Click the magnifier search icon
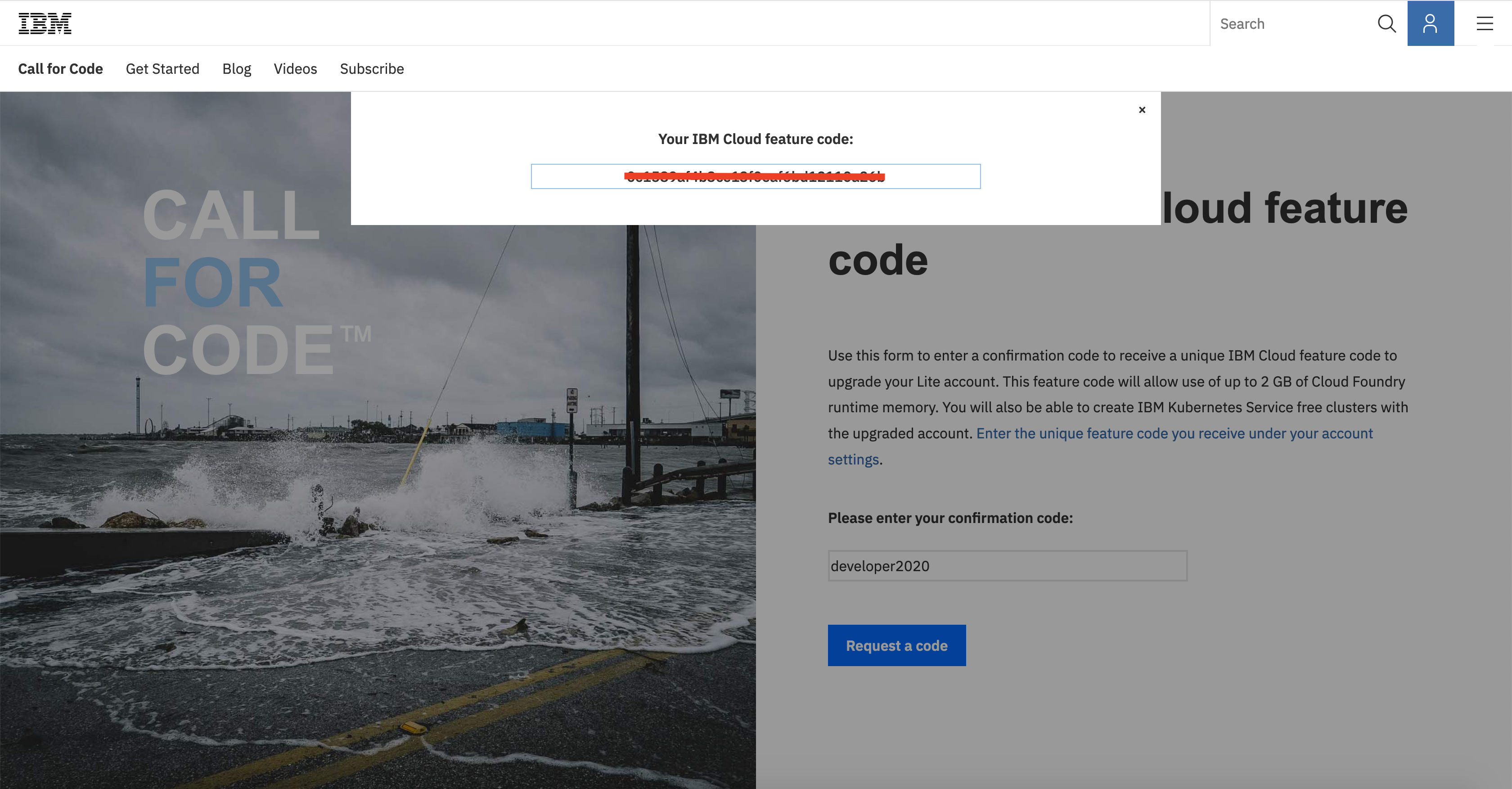 click(1386, 23)
